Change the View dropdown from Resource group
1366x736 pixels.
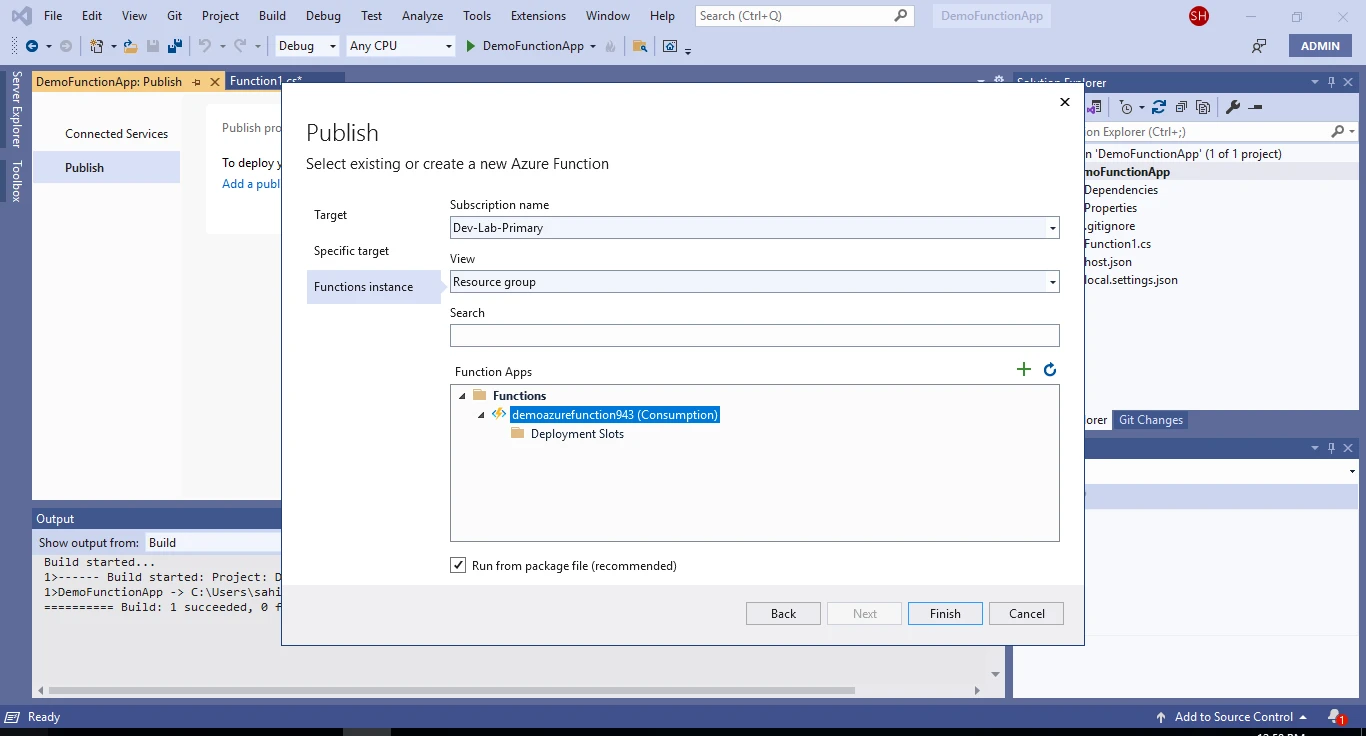coord(1051,281)
